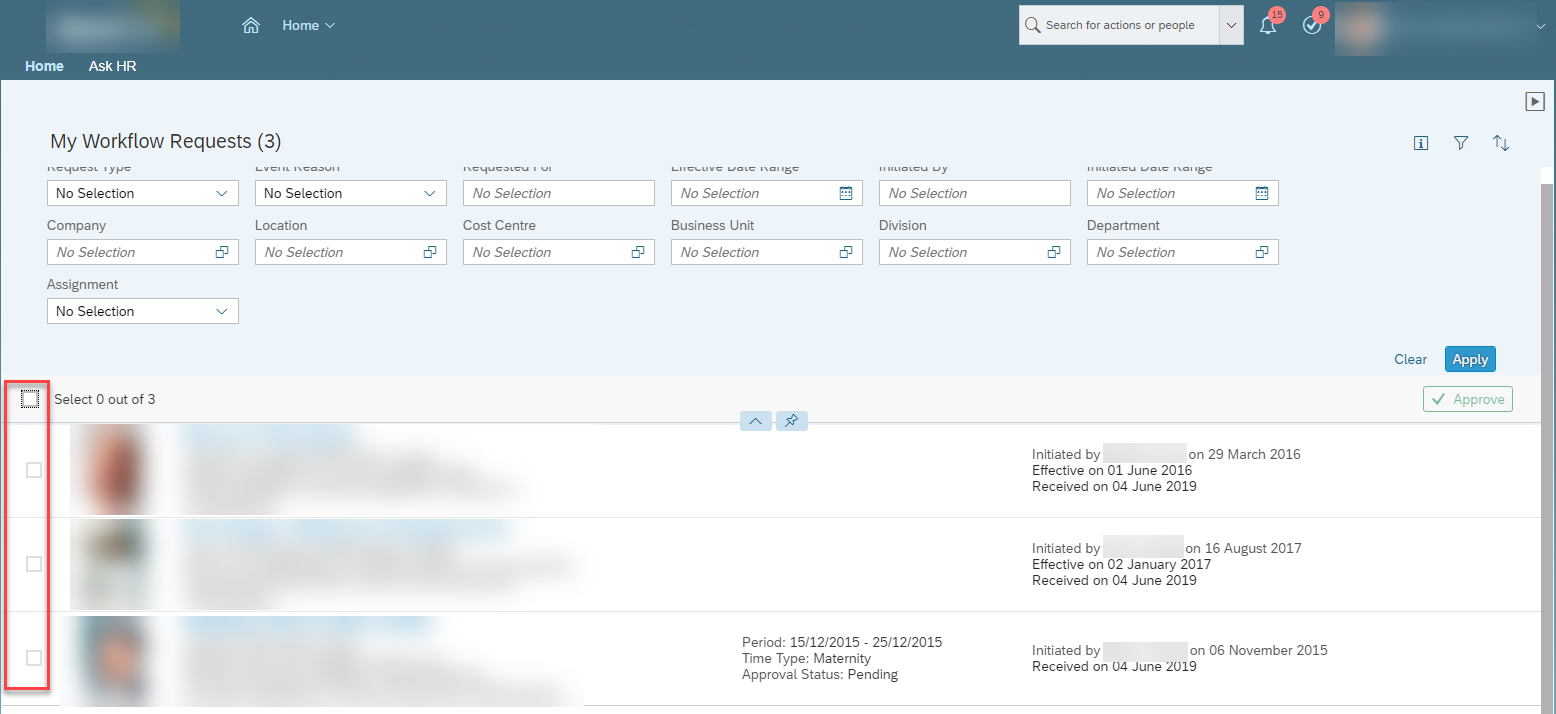
Task: Open the Assignment dropdown
Action: [143, 311]
